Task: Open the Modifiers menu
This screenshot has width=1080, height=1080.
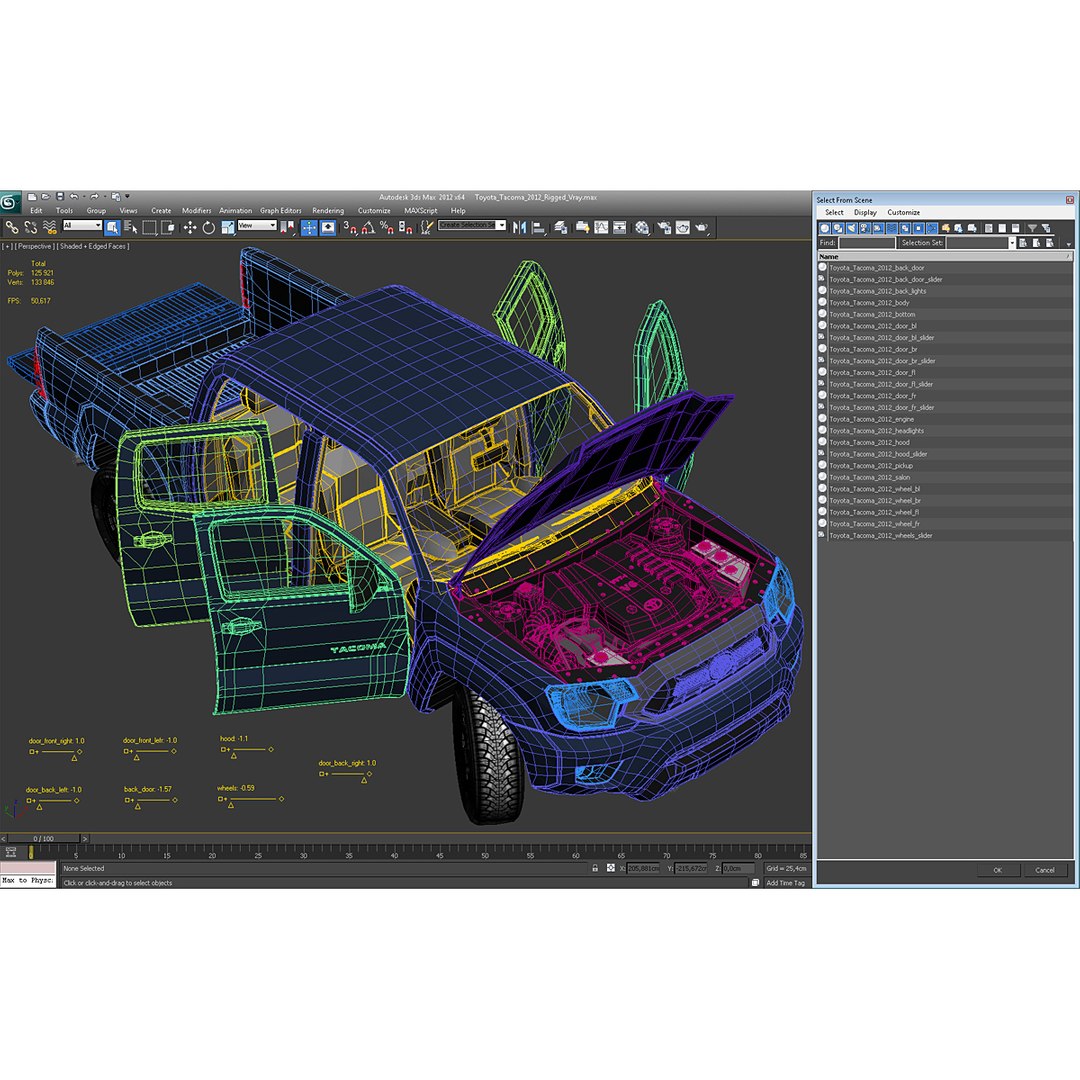Action: coord(196,211)
